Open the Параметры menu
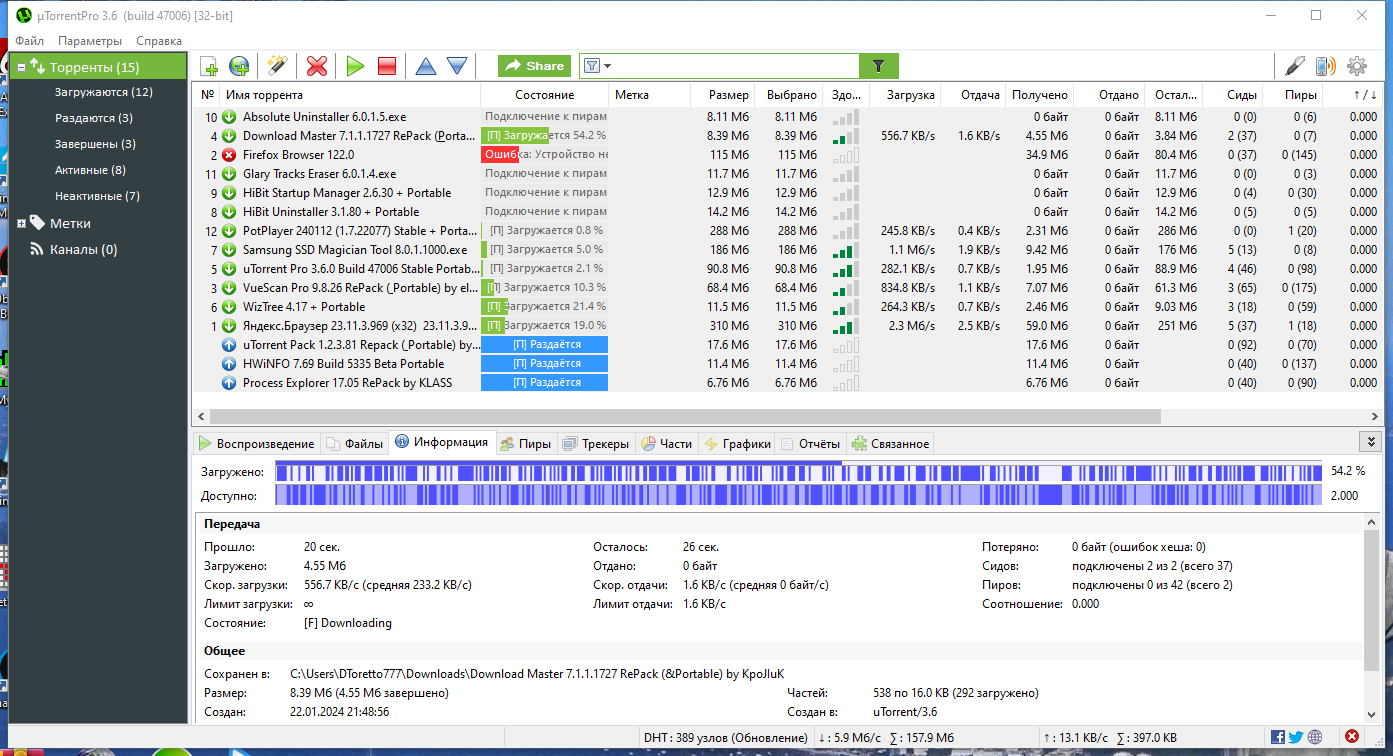Screen dimensions: 1393x756 [x=90, y=41]
